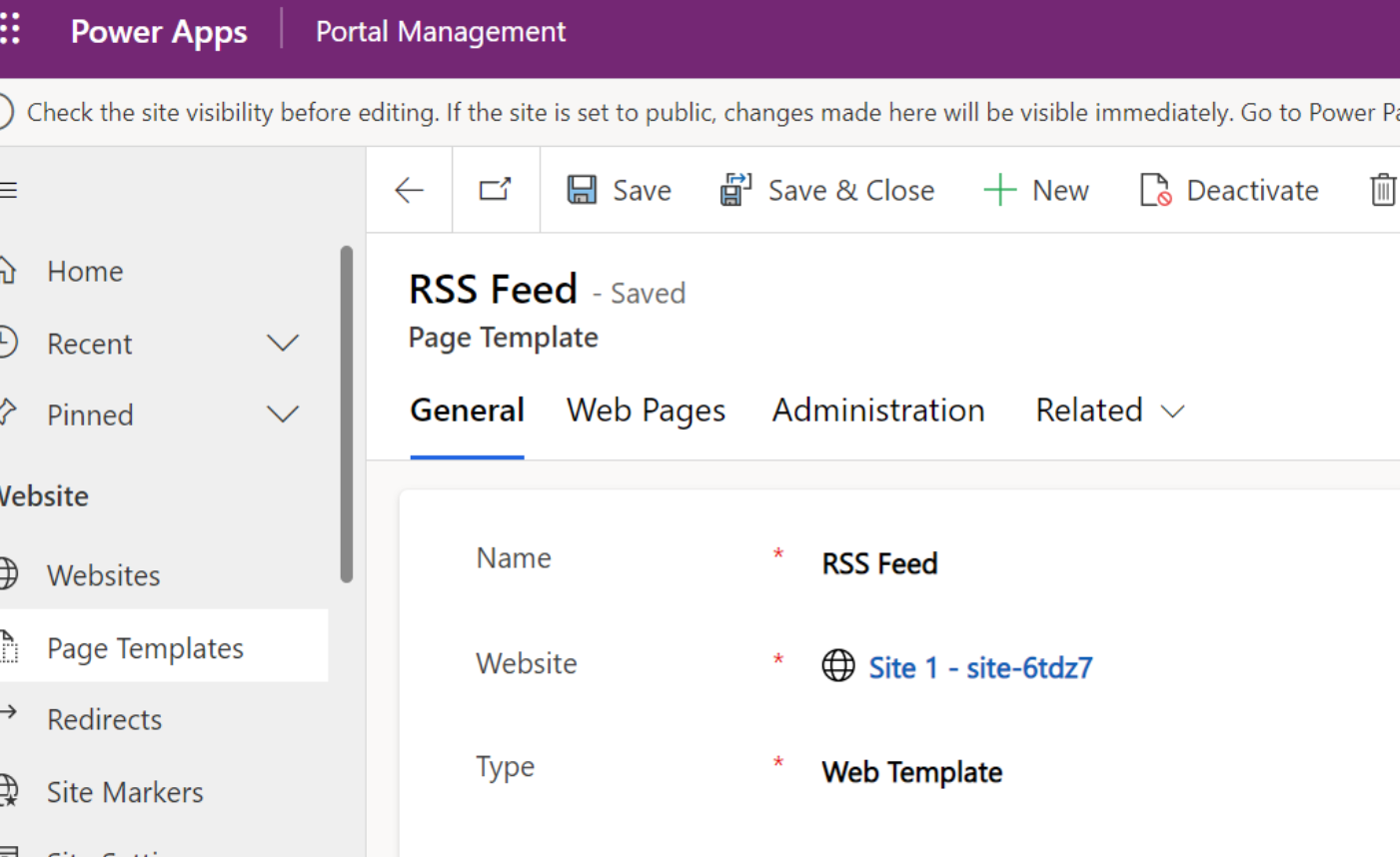The height and width of the screenshot is (857, 1400).
Task: Click the Saved status text
Action: click(648, 293)
